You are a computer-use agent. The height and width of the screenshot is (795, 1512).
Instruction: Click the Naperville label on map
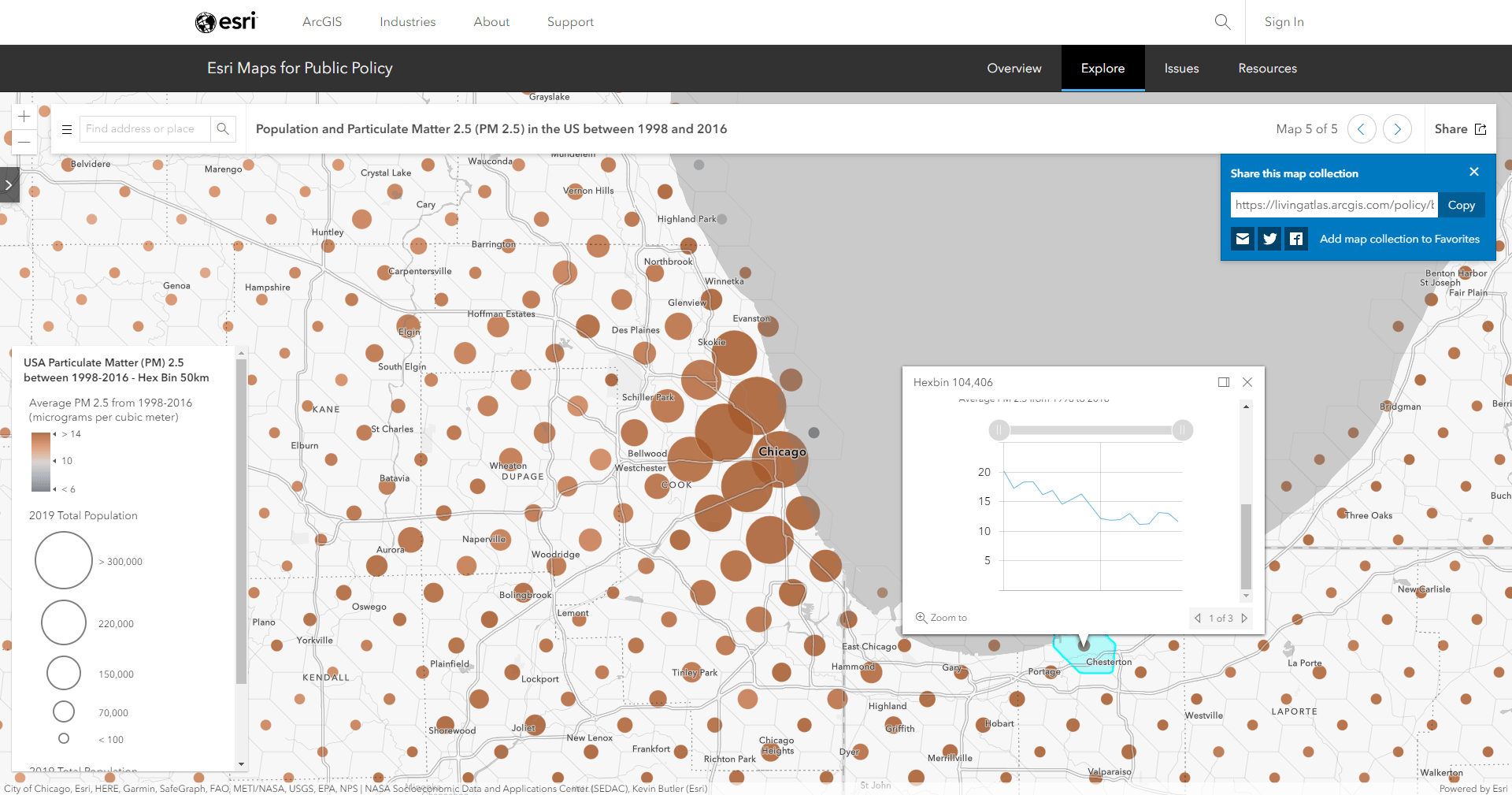click(x=484, y=540)
